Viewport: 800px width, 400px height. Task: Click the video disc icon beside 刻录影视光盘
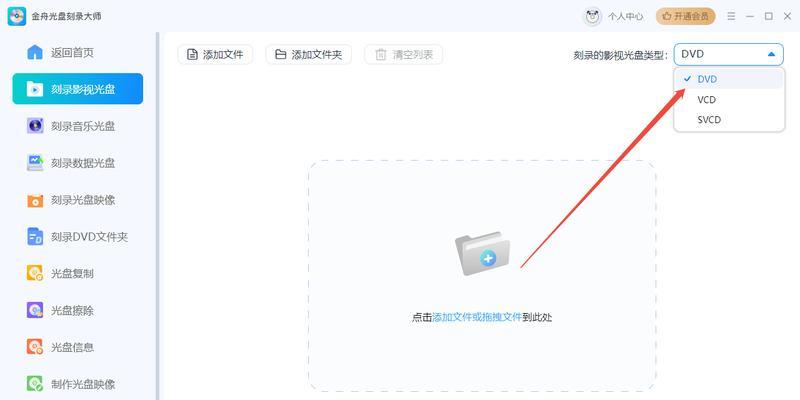pyautogui.click(x=35, y=89)
